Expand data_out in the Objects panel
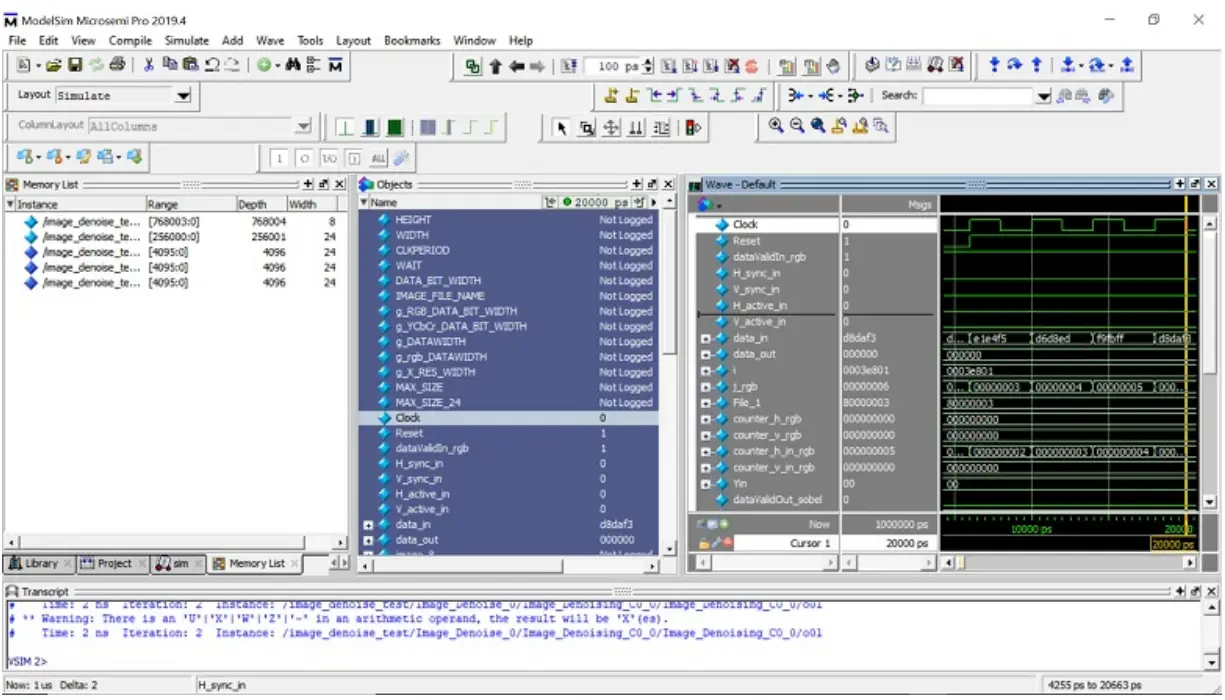The height and width of the screenshot is (700, 1225). tap(368, 540)
